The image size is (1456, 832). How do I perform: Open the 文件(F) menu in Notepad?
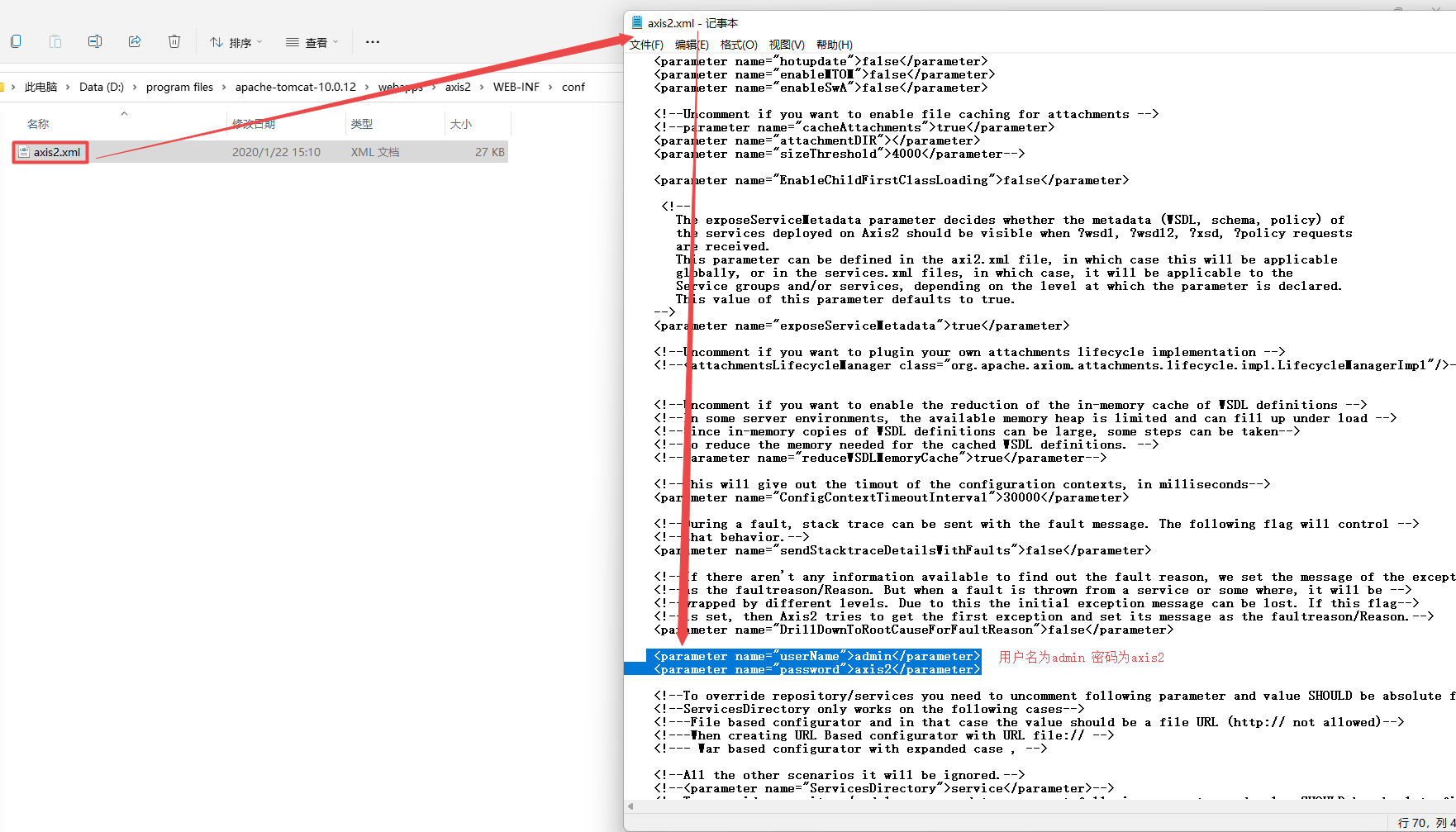646,45
